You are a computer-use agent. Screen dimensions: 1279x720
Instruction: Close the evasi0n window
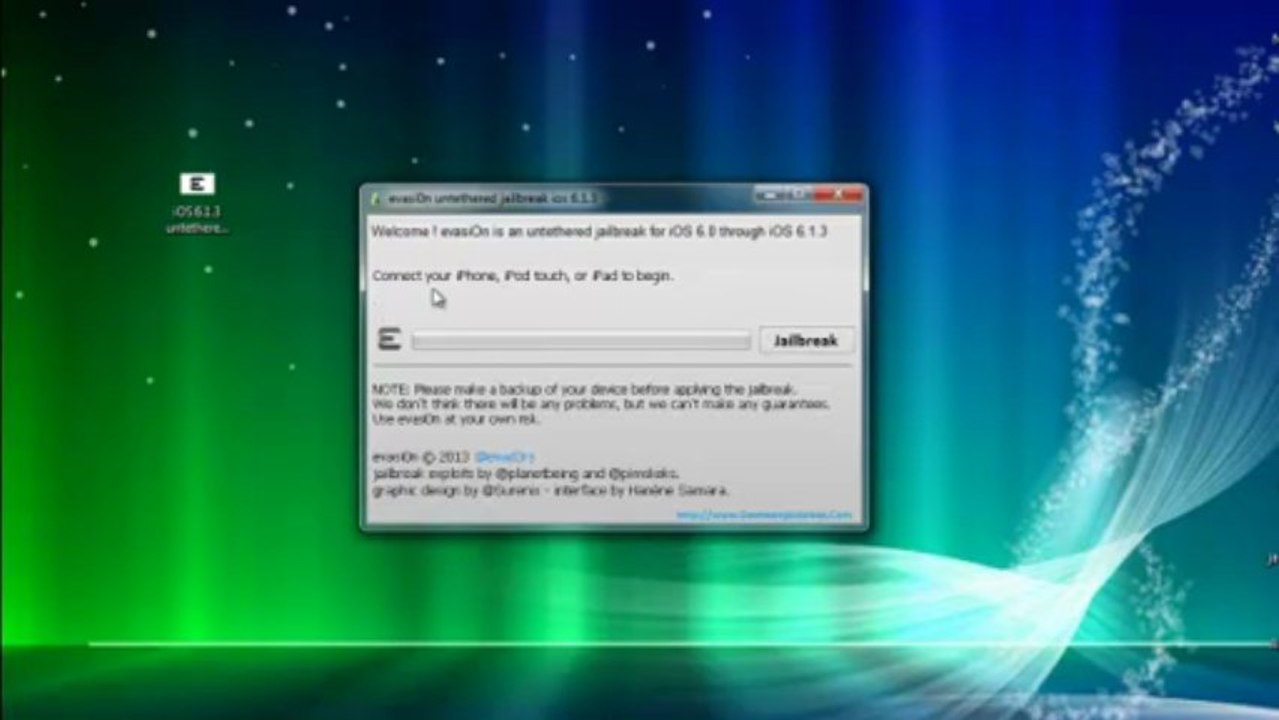point(838,195)
